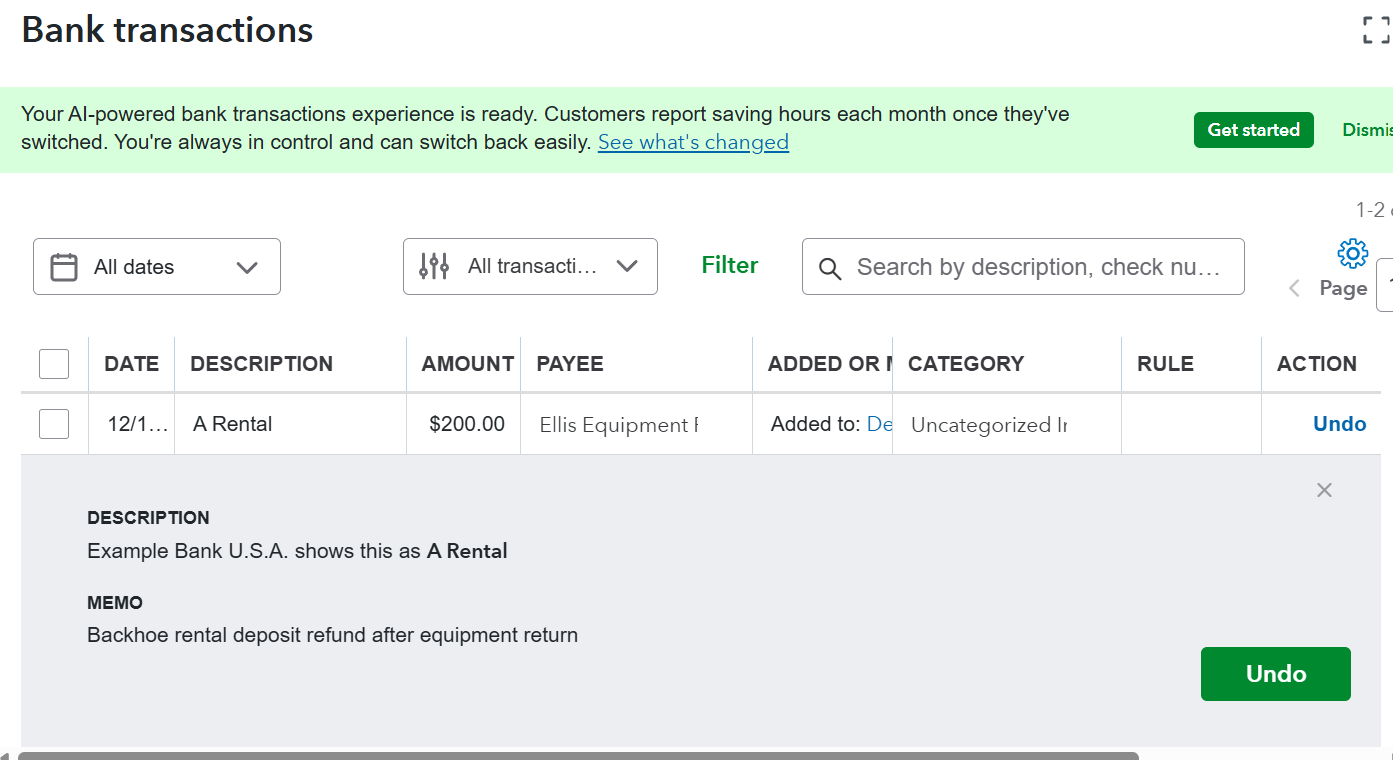Open the table settings gear icon

pos(1352,253)
